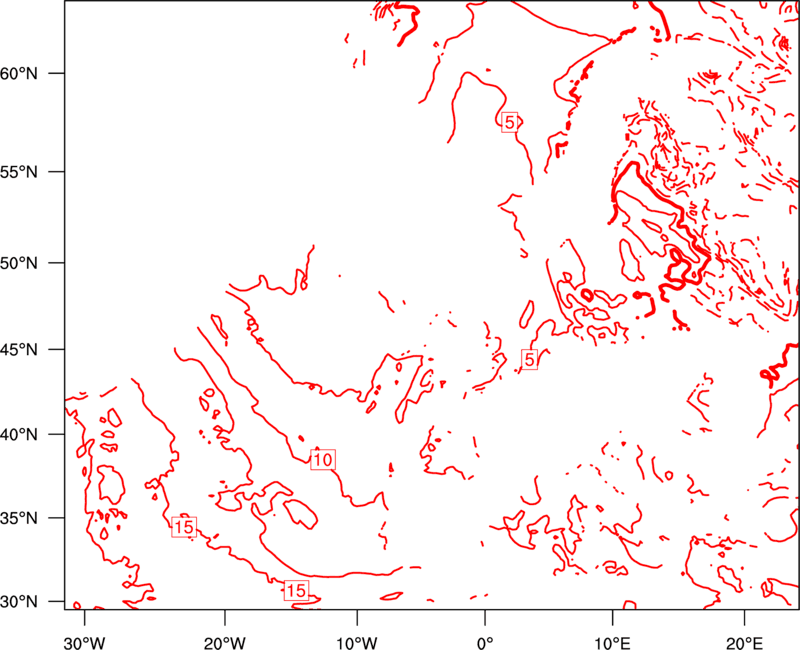Click the 30°N latitude label
This screenshot has height=650, width=800.
click(x=19, y=602)
